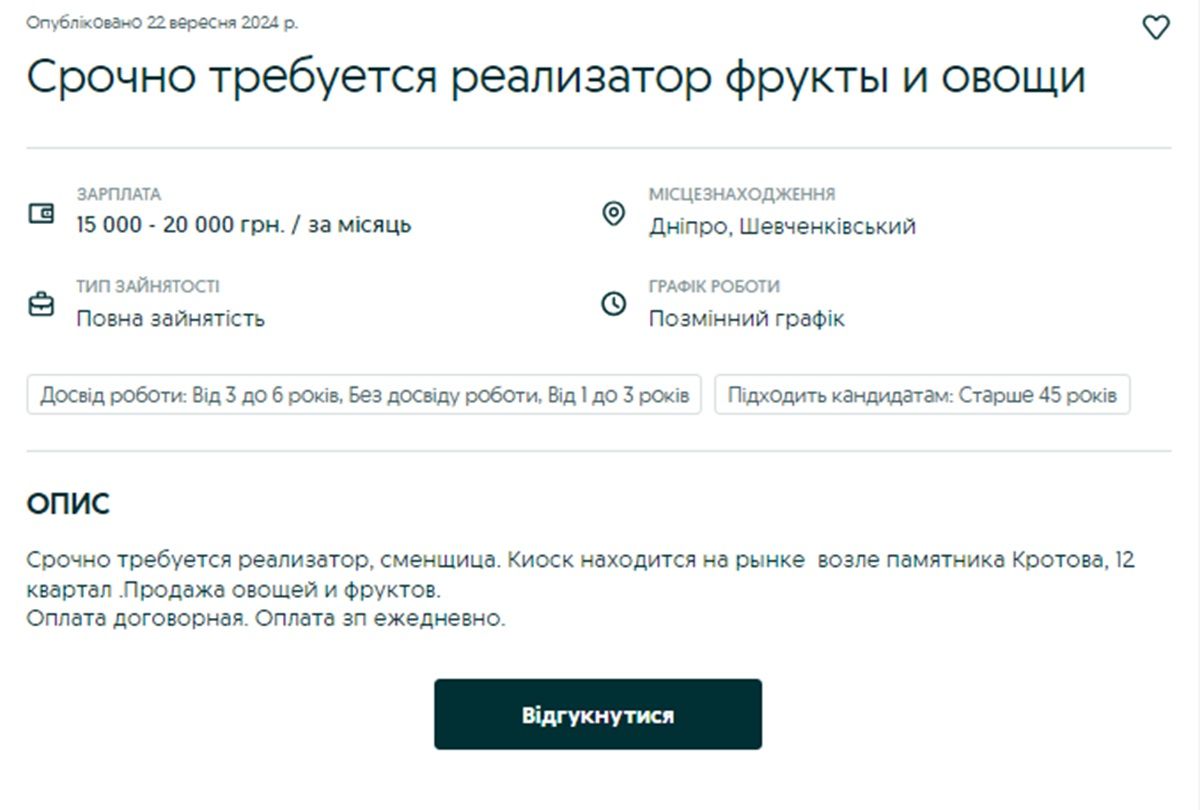Image resolution: width=1200 pixels, height=810 pixels.
Task: Click the Дніпро, Шевченківський location text
Action: [782, 226]
